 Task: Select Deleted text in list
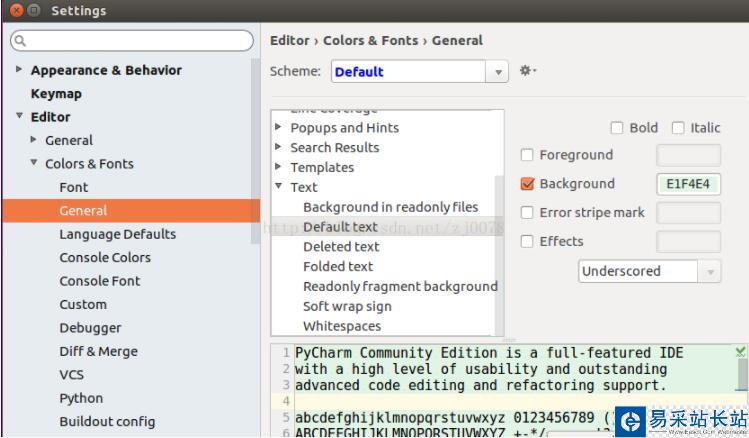[x=341, y=246]
